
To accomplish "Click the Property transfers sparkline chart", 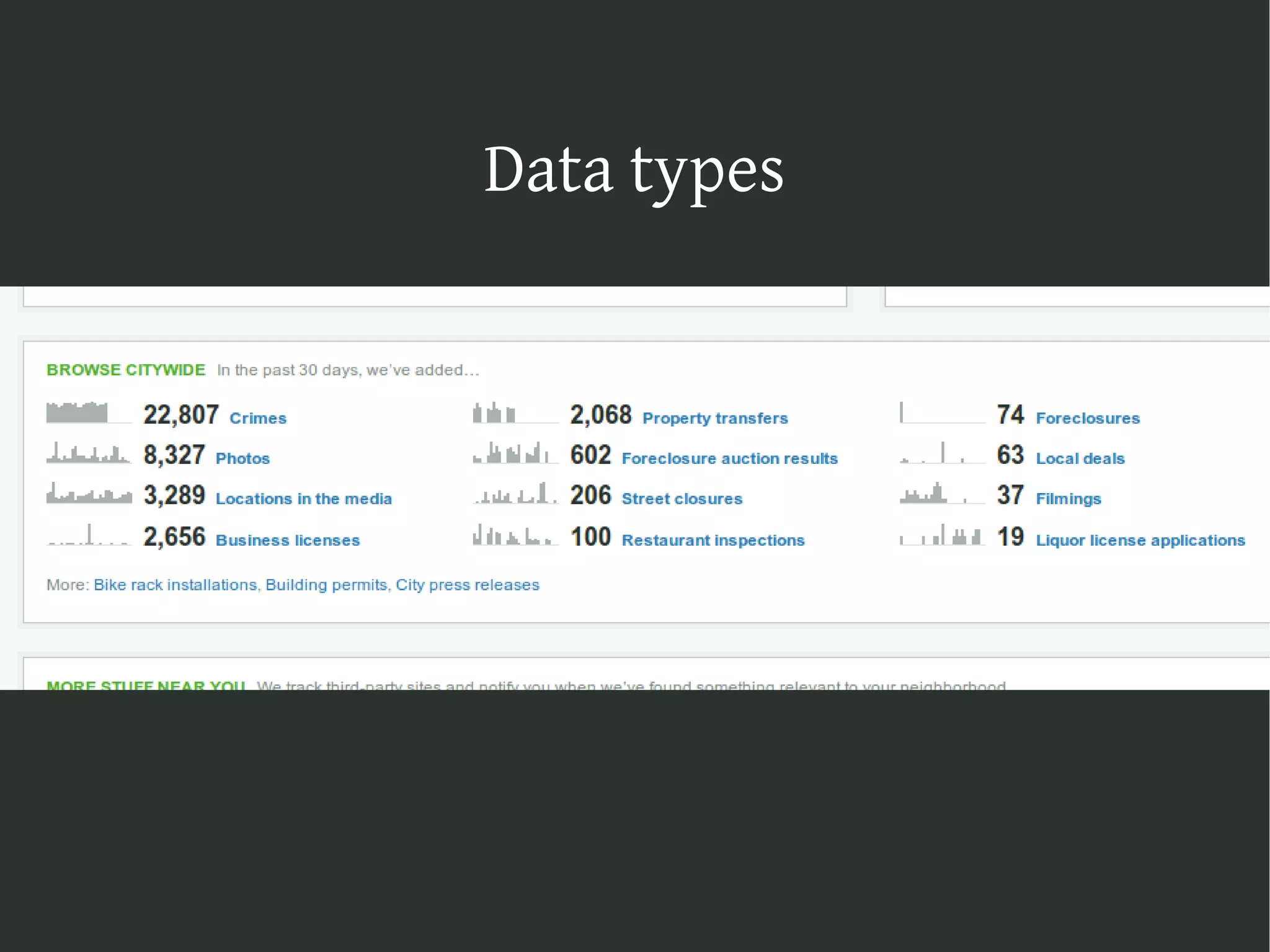I will tap(515, 413).
